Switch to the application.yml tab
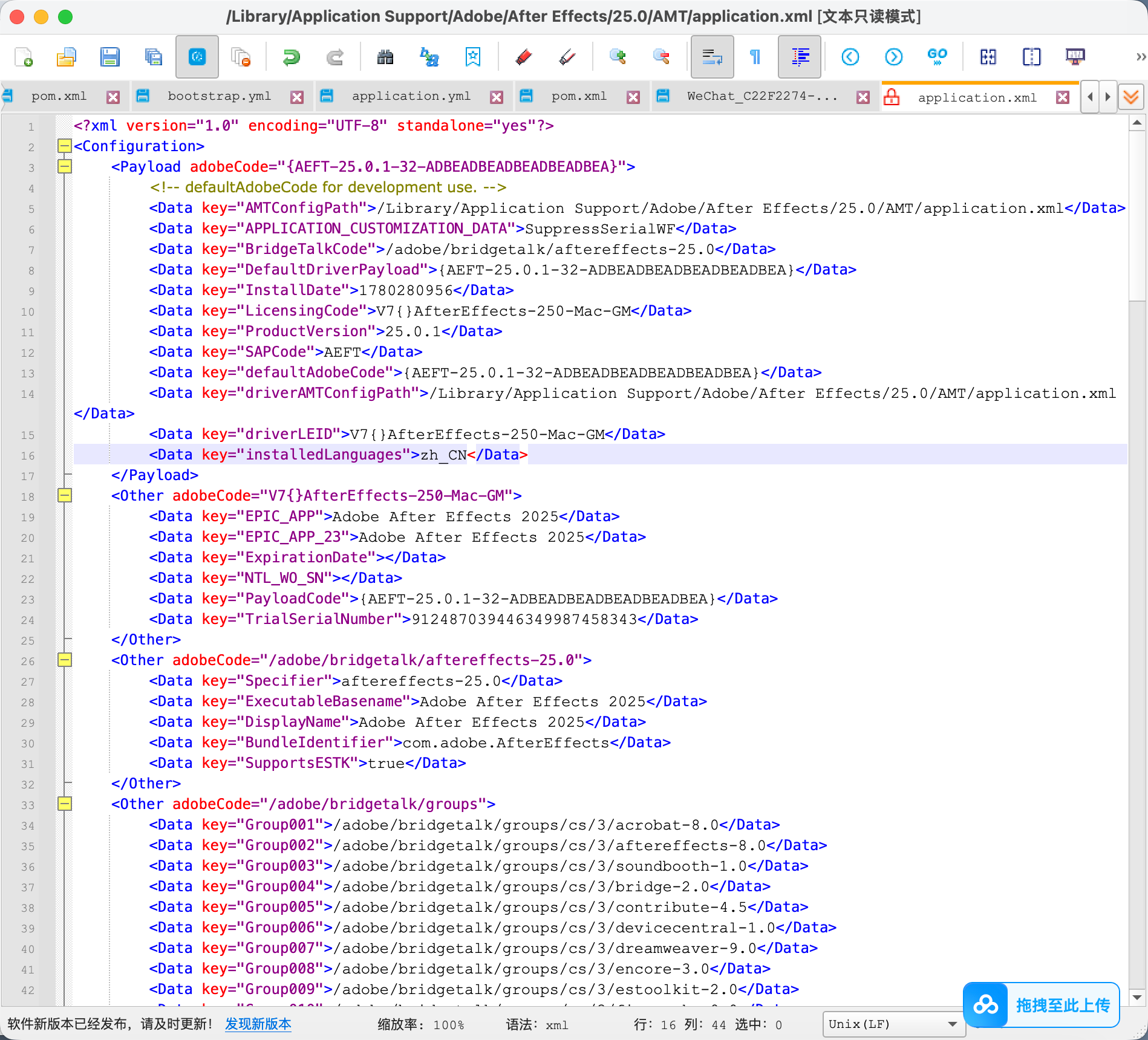Screen dimensions: 1148x1040 [x=411, y=96]
